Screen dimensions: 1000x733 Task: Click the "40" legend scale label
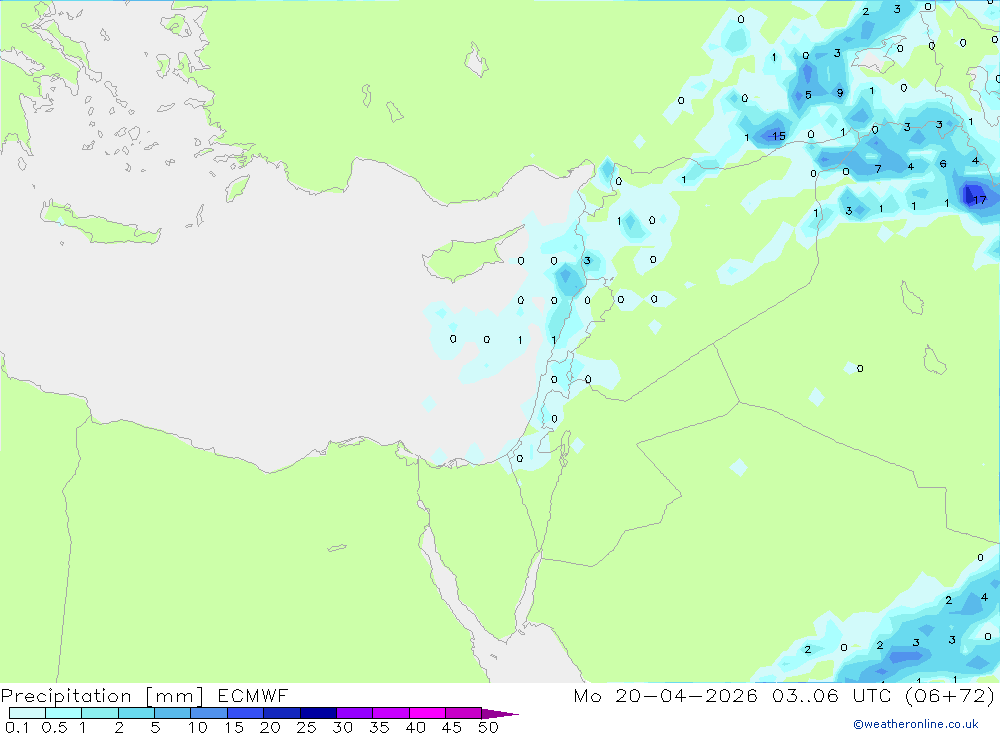tap(415, 727)
